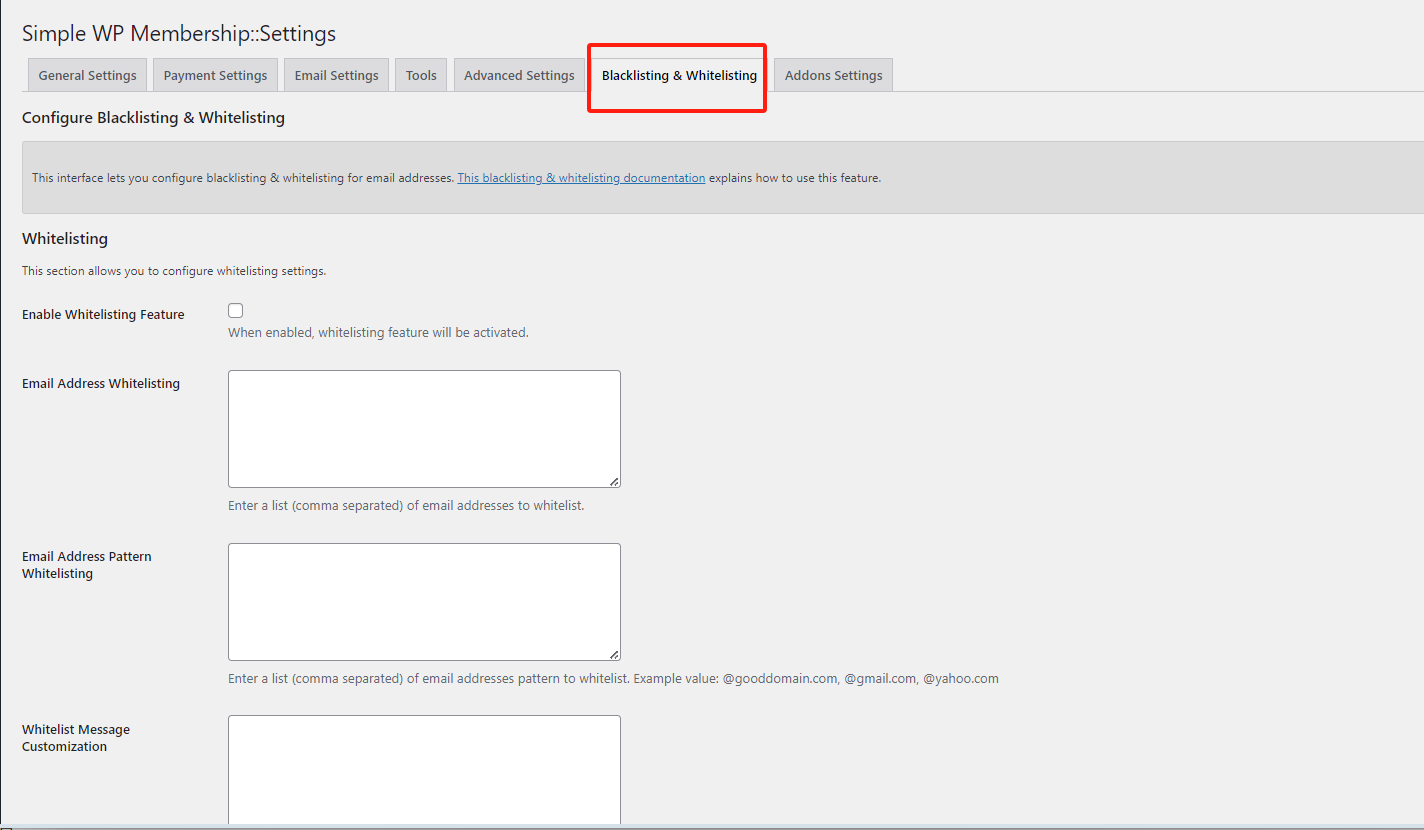Toggle whitelisting by clicking its checkbox

click(235, 310)
